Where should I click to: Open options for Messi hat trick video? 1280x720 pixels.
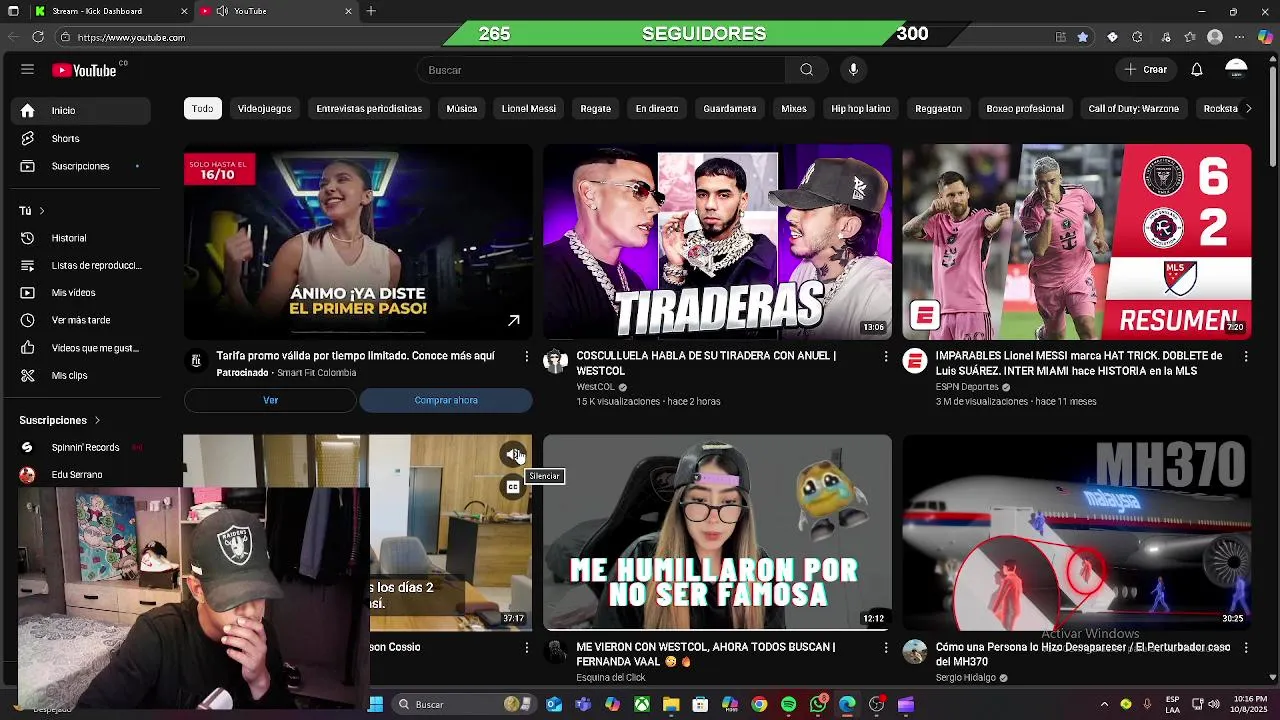click(x=1245, y=356)
